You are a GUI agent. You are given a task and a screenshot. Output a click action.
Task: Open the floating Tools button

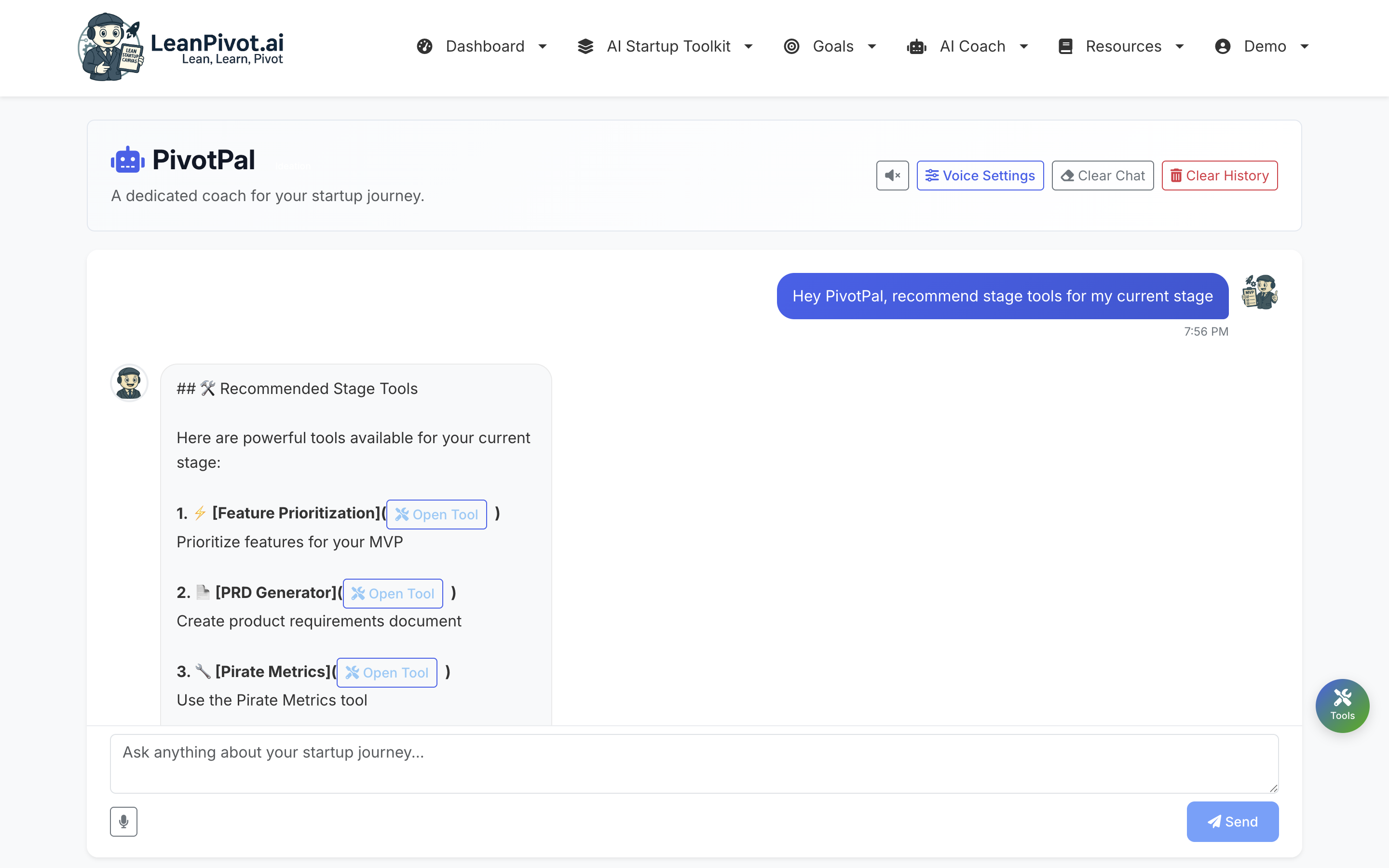click(x=1342, y=705)
